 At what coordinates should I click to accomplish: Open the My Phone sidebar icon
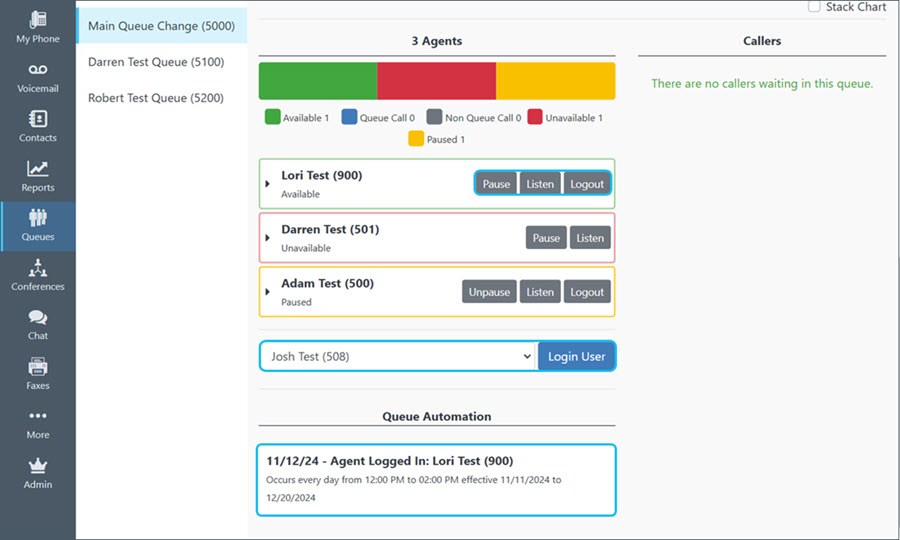click(38, 20)
